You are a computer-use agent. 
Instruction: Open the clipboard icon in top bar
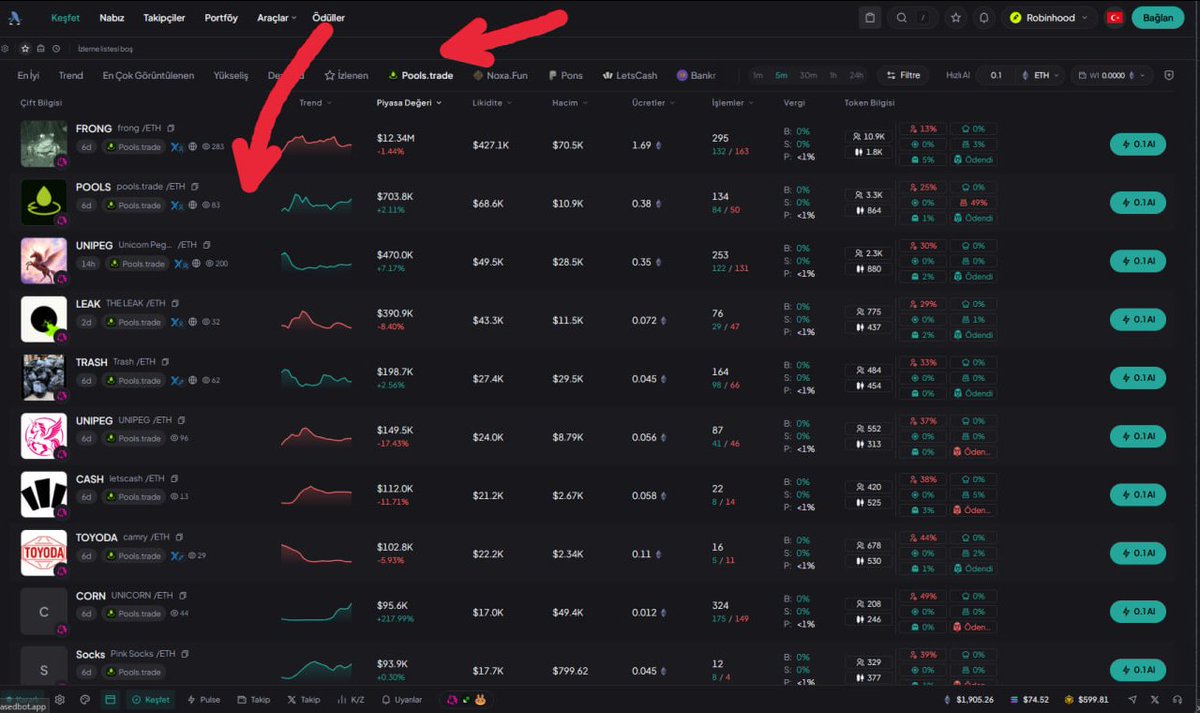[870, 18]
